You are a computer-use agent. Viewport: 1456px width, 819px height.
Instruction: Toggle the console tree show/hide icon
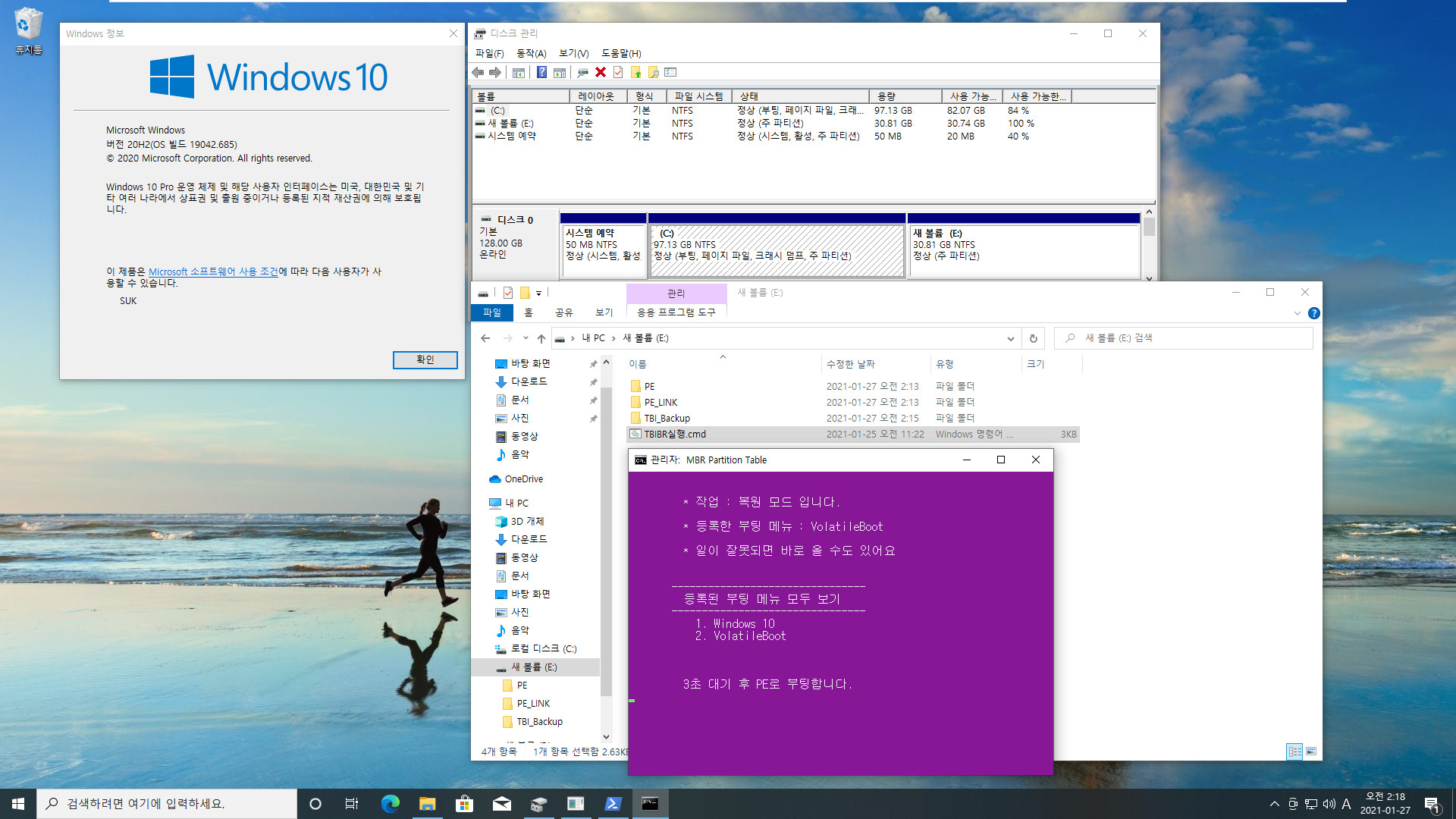coord(519,73)
